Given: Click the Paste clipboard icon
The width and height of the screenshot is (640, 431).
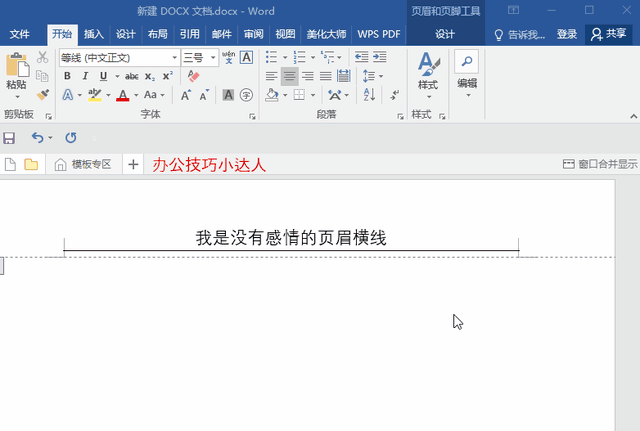Looking at the screenshot, I should (17, 64).
